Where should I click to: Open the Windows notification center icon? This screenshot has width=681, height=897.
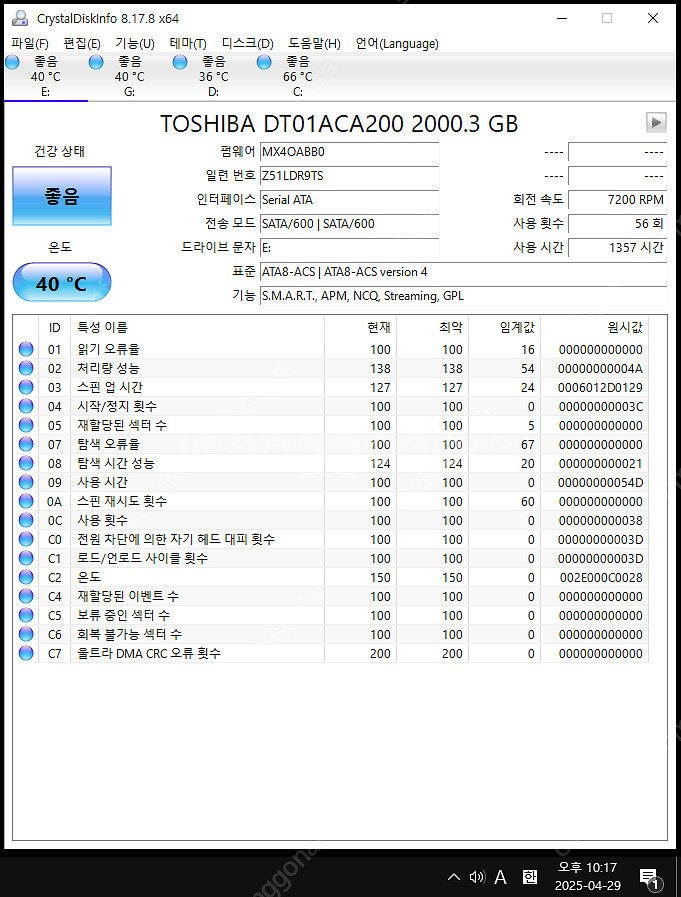pyautogui.click(x=650, y=879)
